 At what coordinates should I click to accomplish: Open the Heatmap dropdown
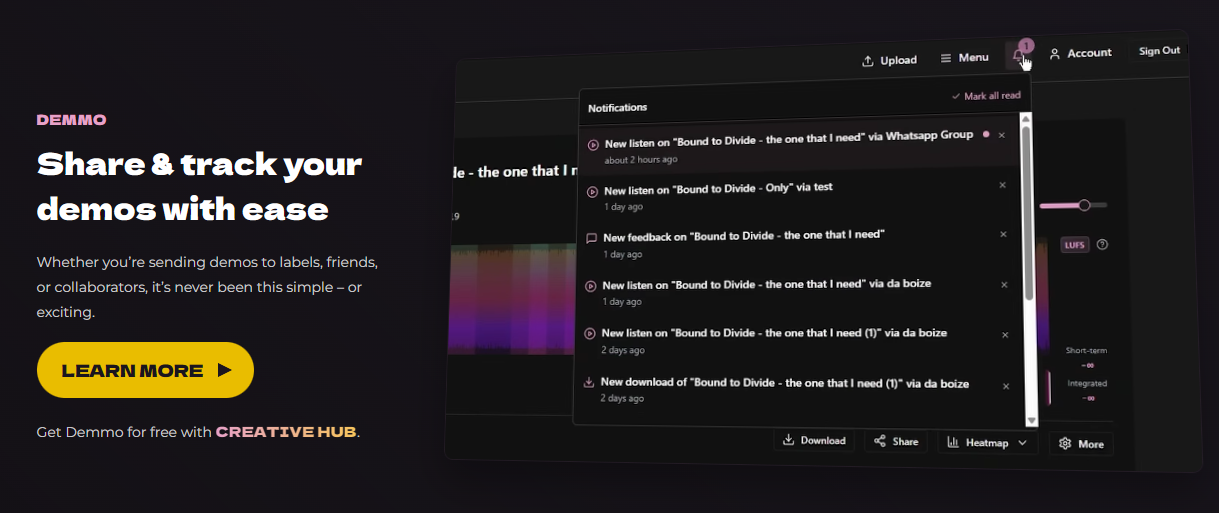tap(988, 443)
